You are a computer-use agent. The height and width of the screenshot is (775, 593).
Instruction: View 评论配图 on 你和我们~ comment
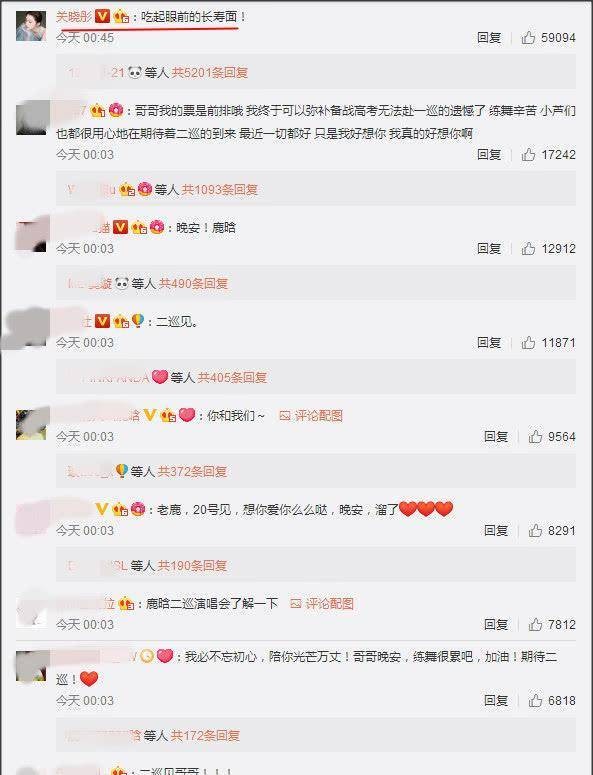[311, 416]
